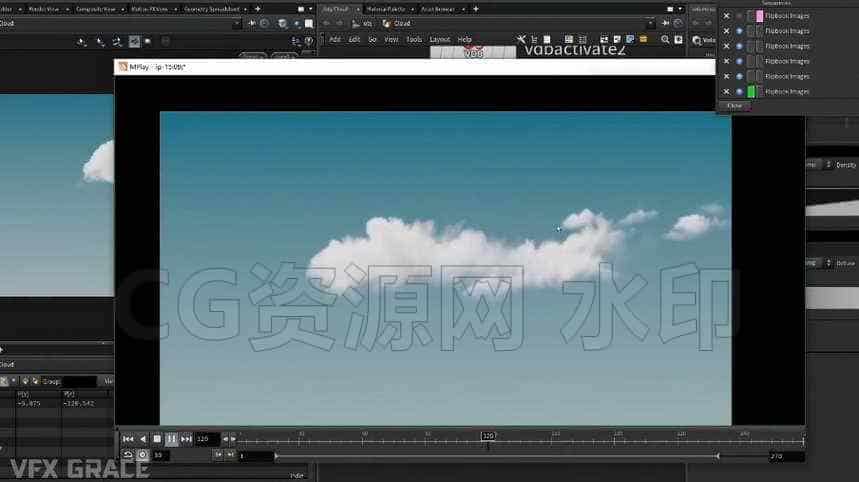
Task: Open network editor wrench tools icon
Action: [x=520, y=39]
